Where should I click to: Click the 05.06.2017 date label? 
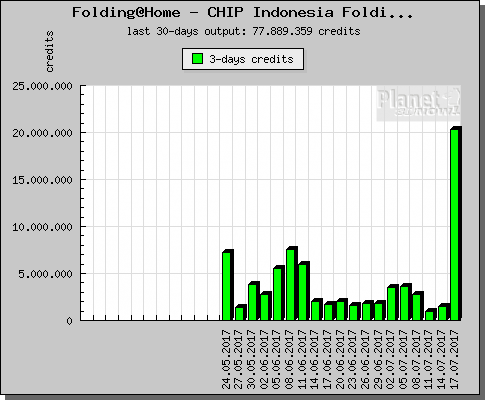click(277, 359)
